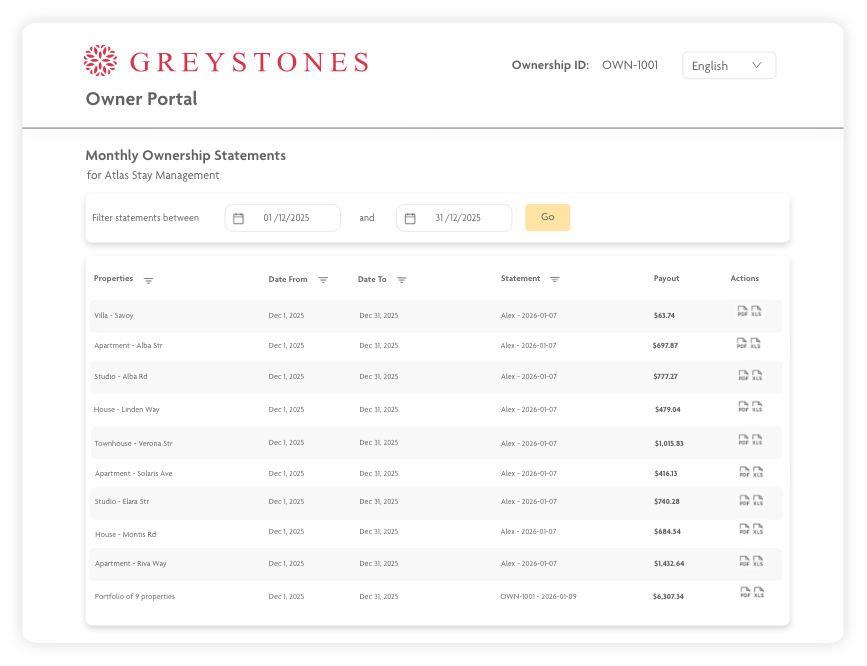Filter the Statement column

pyautogui.click(x=555, y=280)
